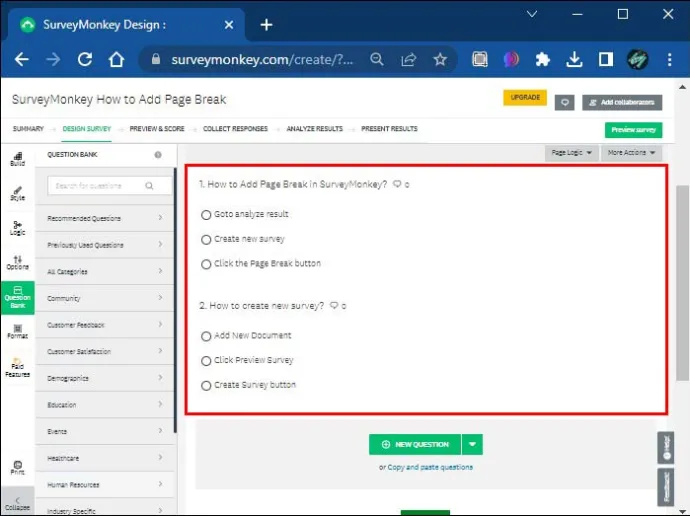Click Add collaborators button
Screen dimensions: 690x516
[x=622, y=102]
